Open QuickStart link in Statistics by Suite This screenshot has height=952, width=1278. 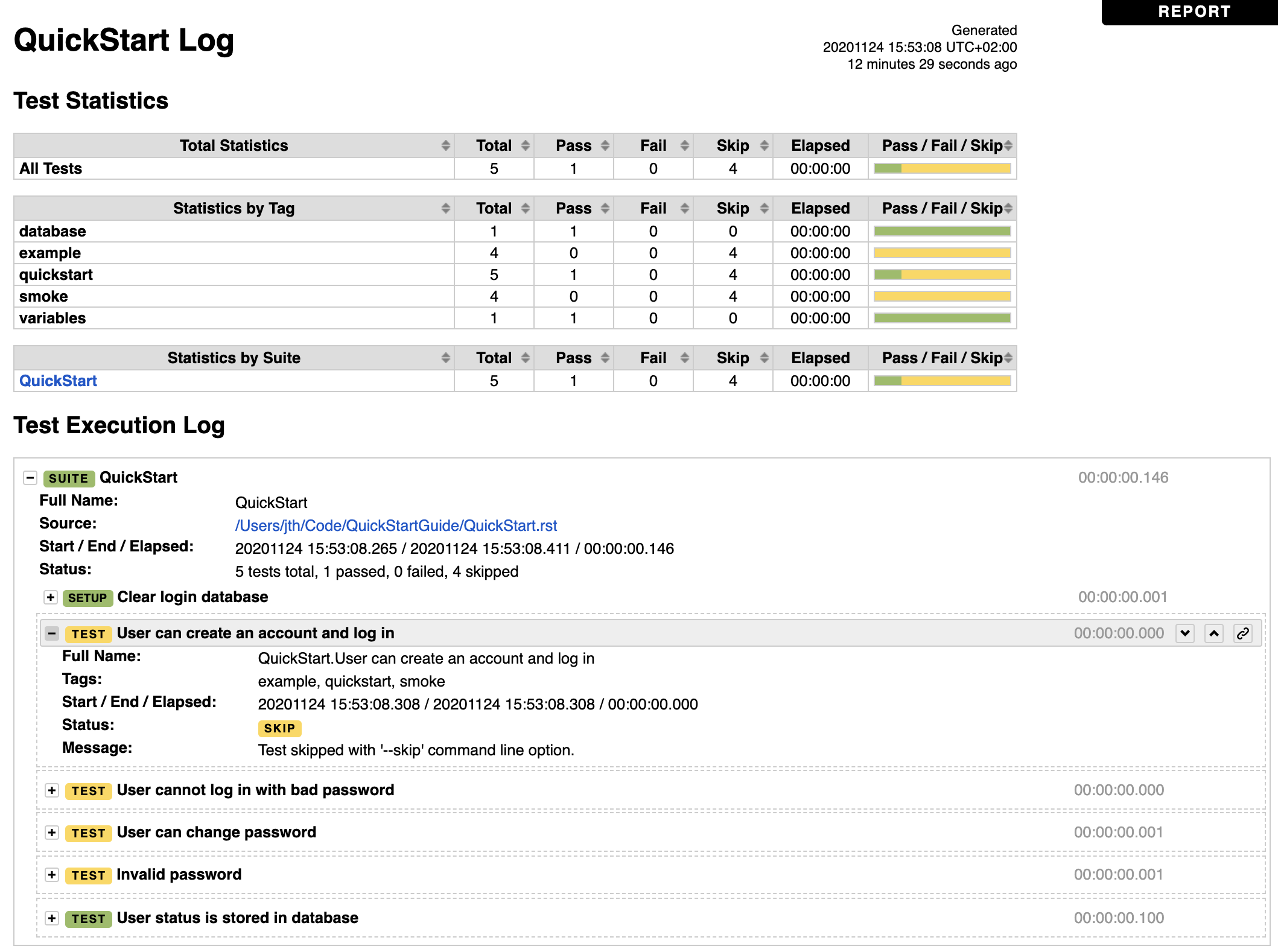point(57,380)
